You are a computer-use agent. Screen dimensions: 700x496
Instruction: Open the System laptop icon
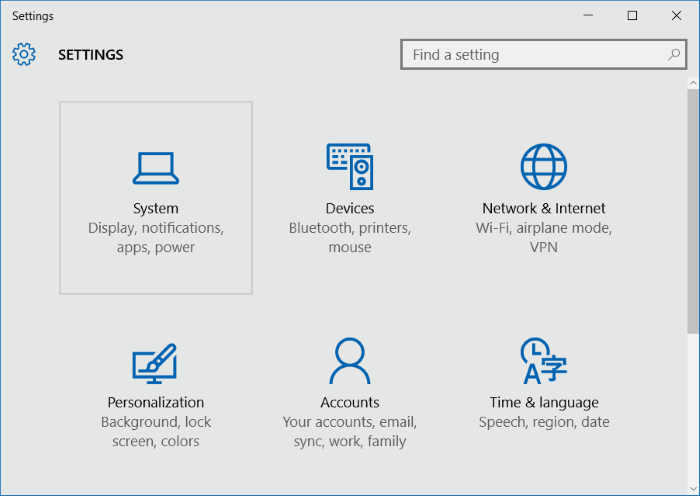[x=156, y=168]
